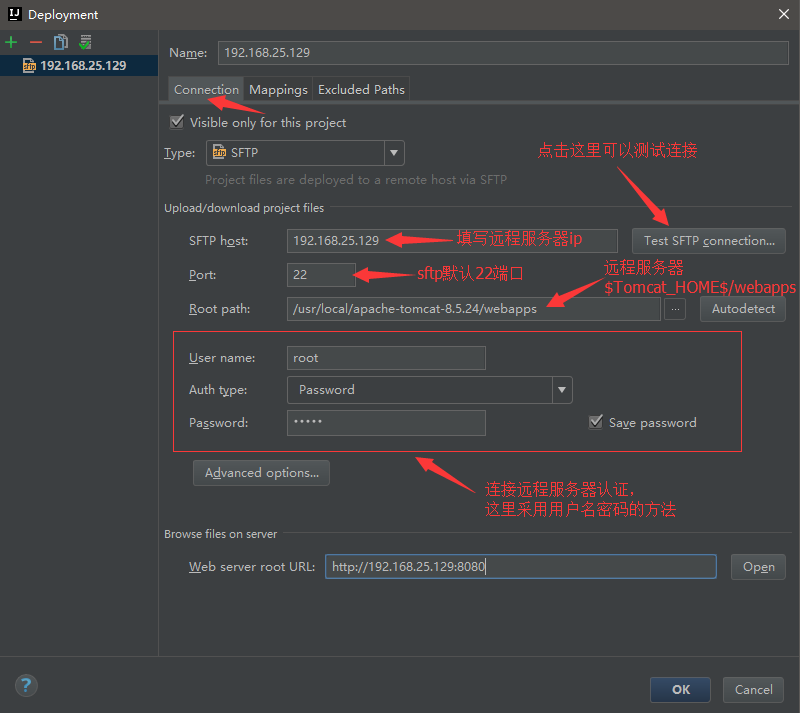Switch to the Mappings tab
The height and width of the screenshot is (713, 800).
point(278,89)
